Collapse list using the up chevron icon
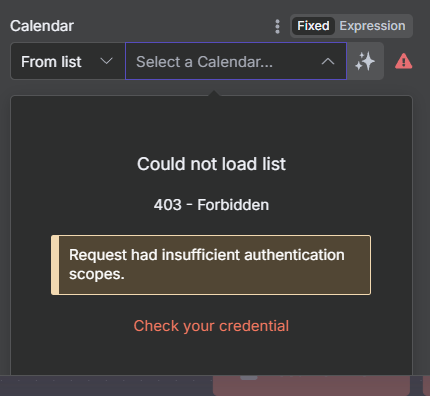The width and height of the screenshot is (430, 396). (328, 61)
